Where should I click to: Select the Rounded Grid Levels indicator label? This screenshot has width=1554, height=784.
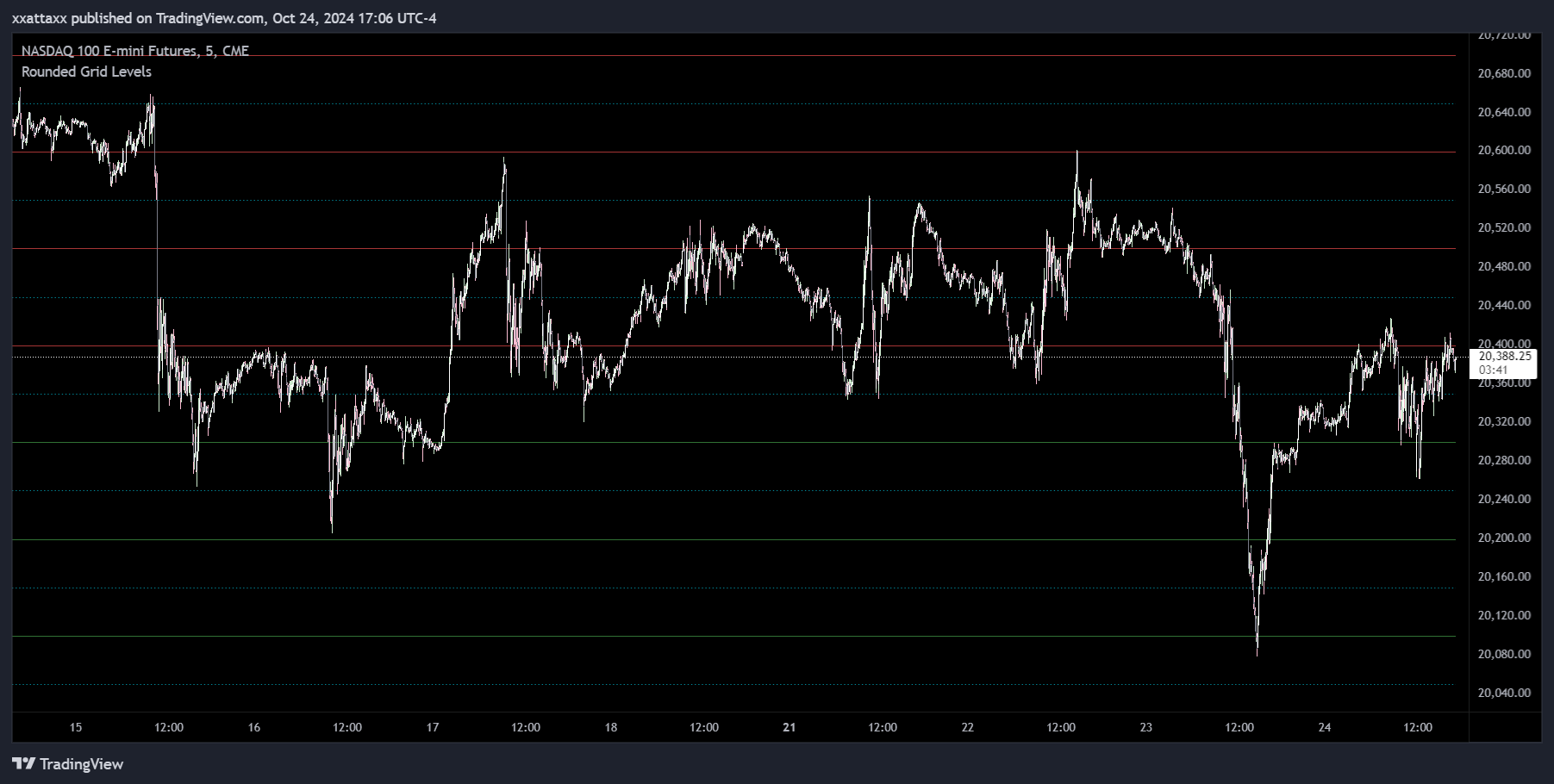(x=86, y=72)
